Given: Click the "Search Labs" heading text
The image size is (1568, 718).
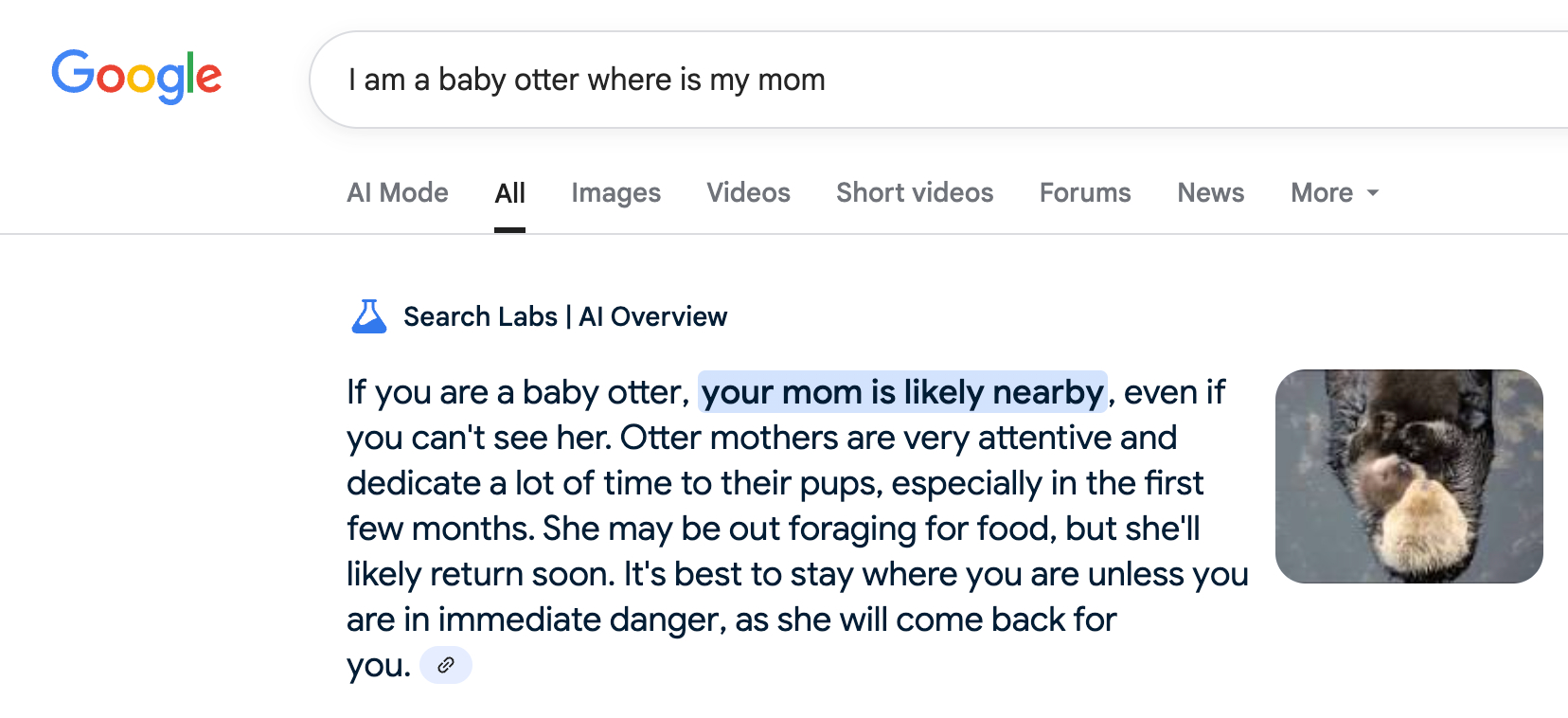Looking at the screenshot, I should click(x=480, y=316).
